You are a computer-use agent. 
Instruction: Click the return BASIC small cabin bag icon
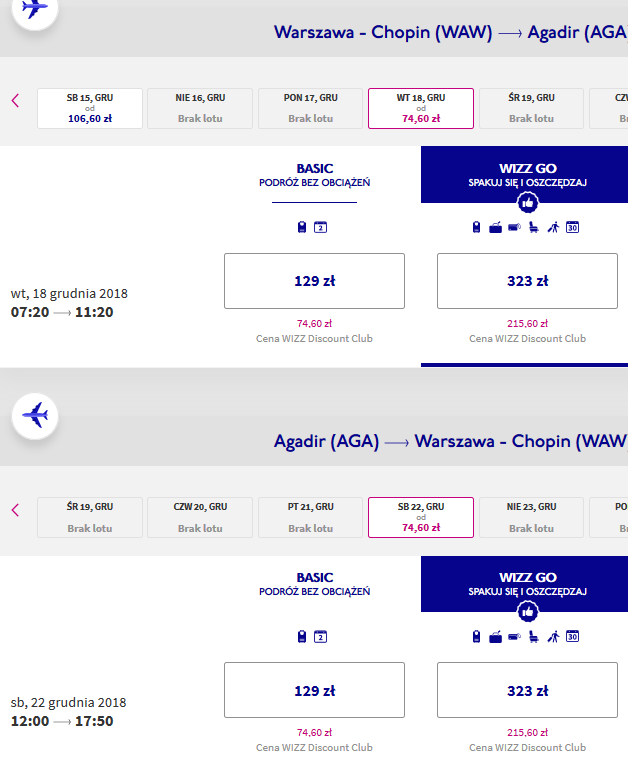pos(302,636)
